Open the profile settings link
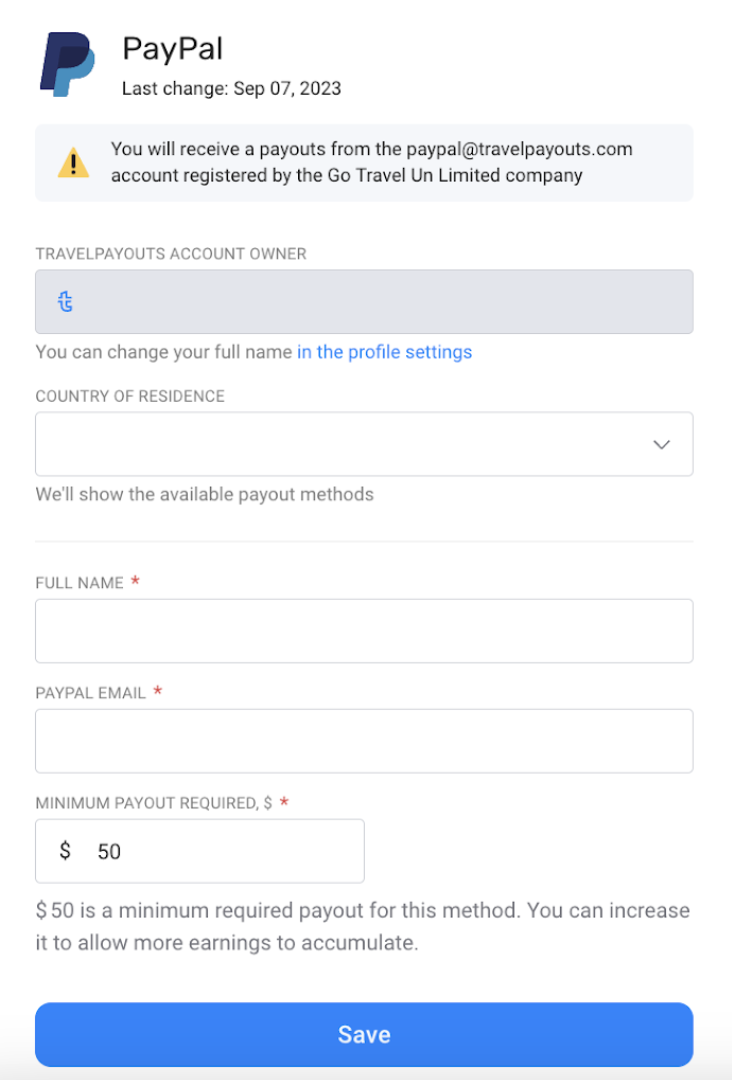 (x=384, y=352)
